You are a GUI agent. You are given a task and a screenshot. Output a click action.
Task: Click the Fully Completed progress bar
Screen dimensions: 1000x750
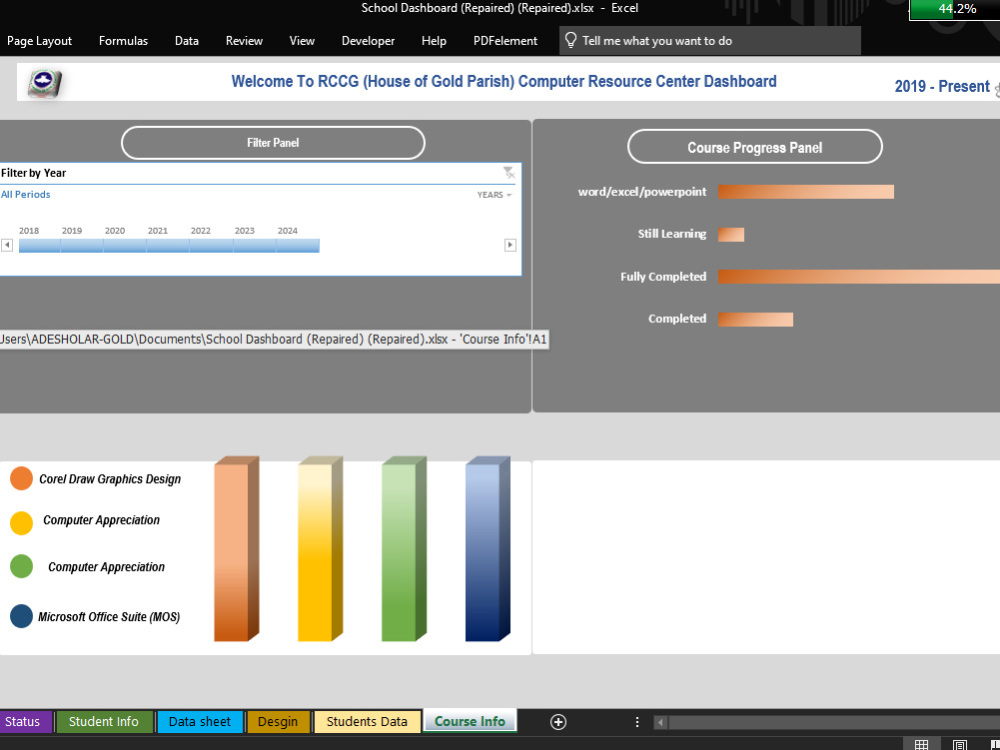coord(859,277)
